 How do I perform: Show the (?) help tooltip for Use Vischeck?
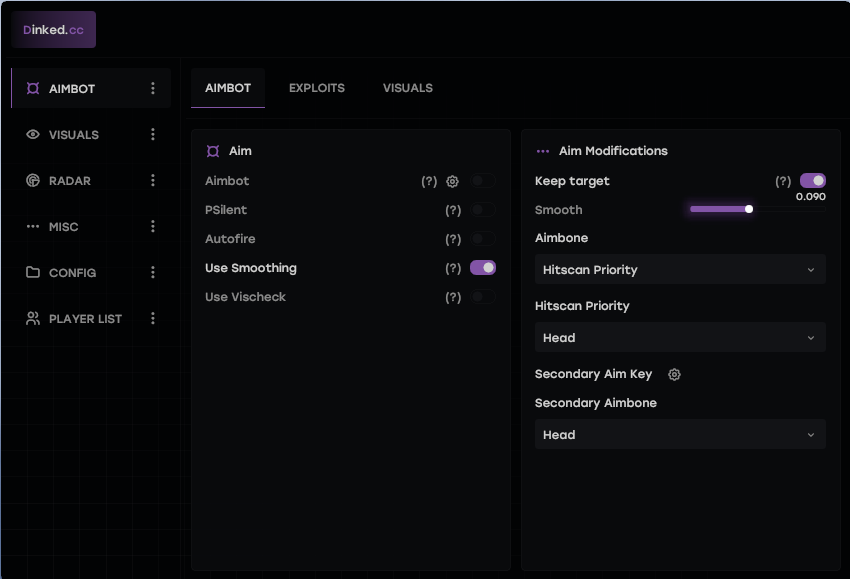(x=453, y=297)
